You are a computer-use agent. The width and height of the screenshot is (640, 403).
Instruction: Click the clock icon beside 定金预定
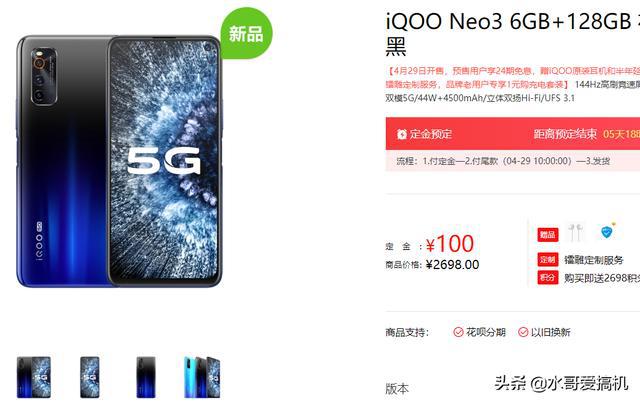click(402, 134)
